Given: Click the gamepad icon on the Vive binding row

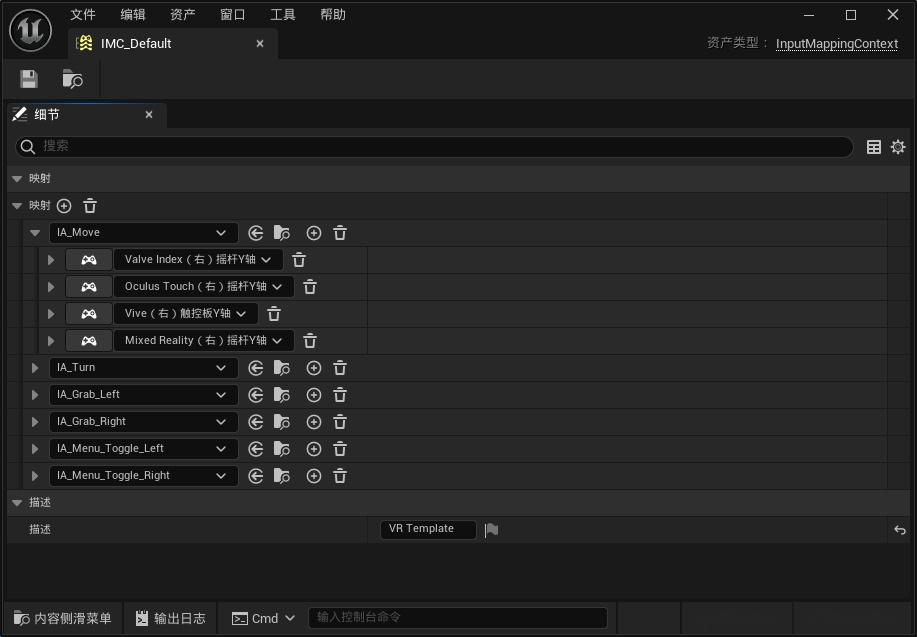Looking at the screenshot, I should click(x=88, y=313).
